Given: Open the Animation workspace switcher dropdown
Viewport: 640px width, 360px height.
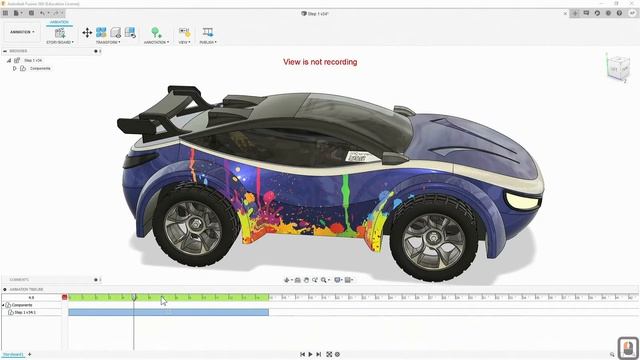Looking at the screenshot, I should pyautogui.click(x=22, y=32).
